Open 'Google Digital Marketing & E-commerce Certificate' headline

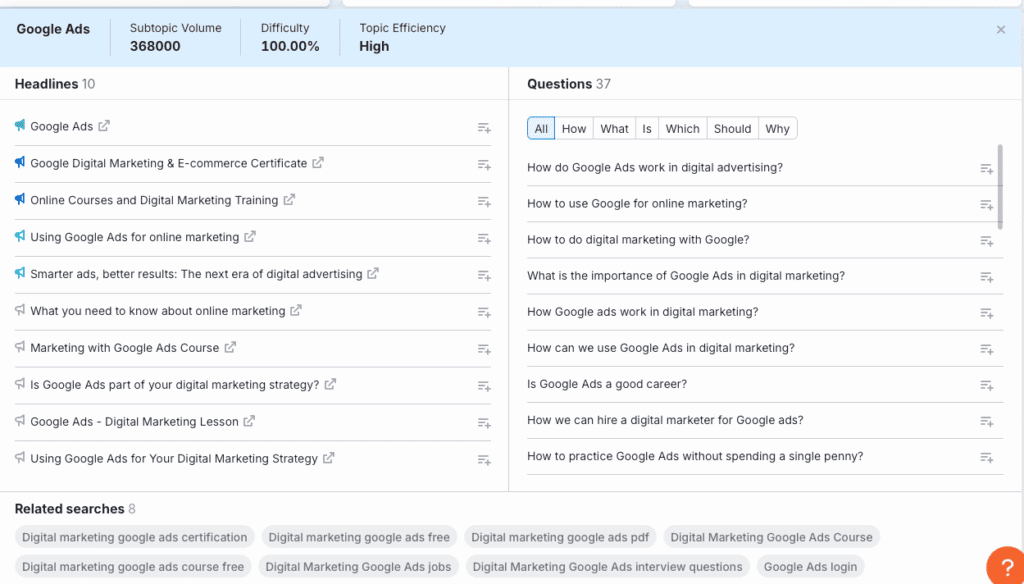[x=168, y=163]
